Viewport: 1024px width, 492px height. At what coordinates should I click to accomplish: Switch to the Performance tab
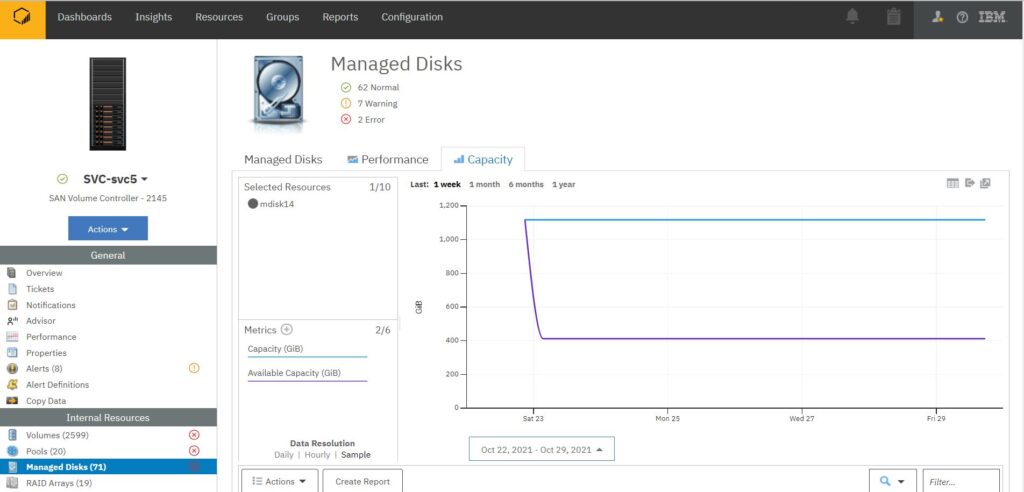pos(388,159)
